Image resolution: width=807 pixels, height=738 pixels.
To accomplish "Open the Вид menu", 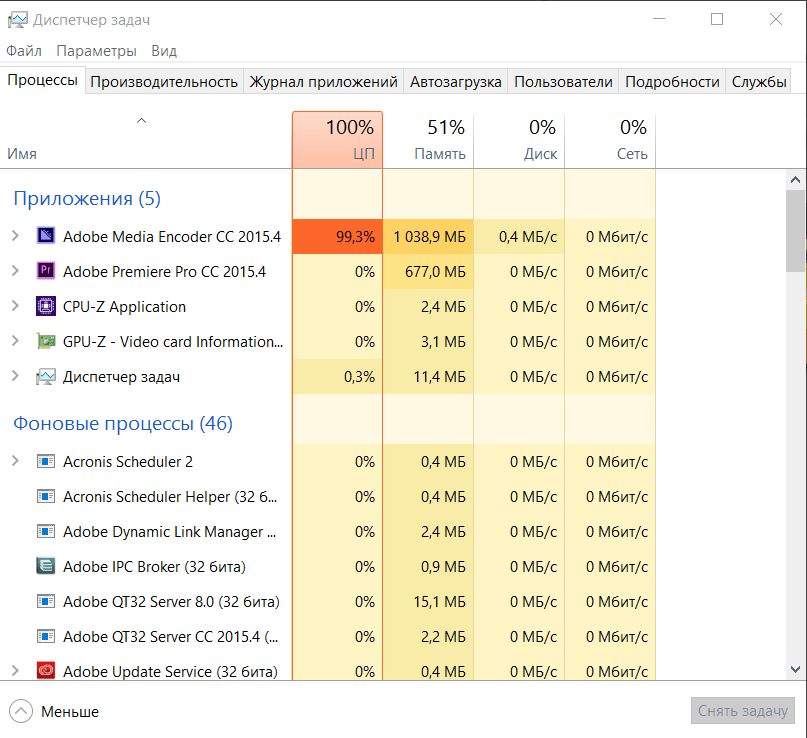I will pos(164,51).
